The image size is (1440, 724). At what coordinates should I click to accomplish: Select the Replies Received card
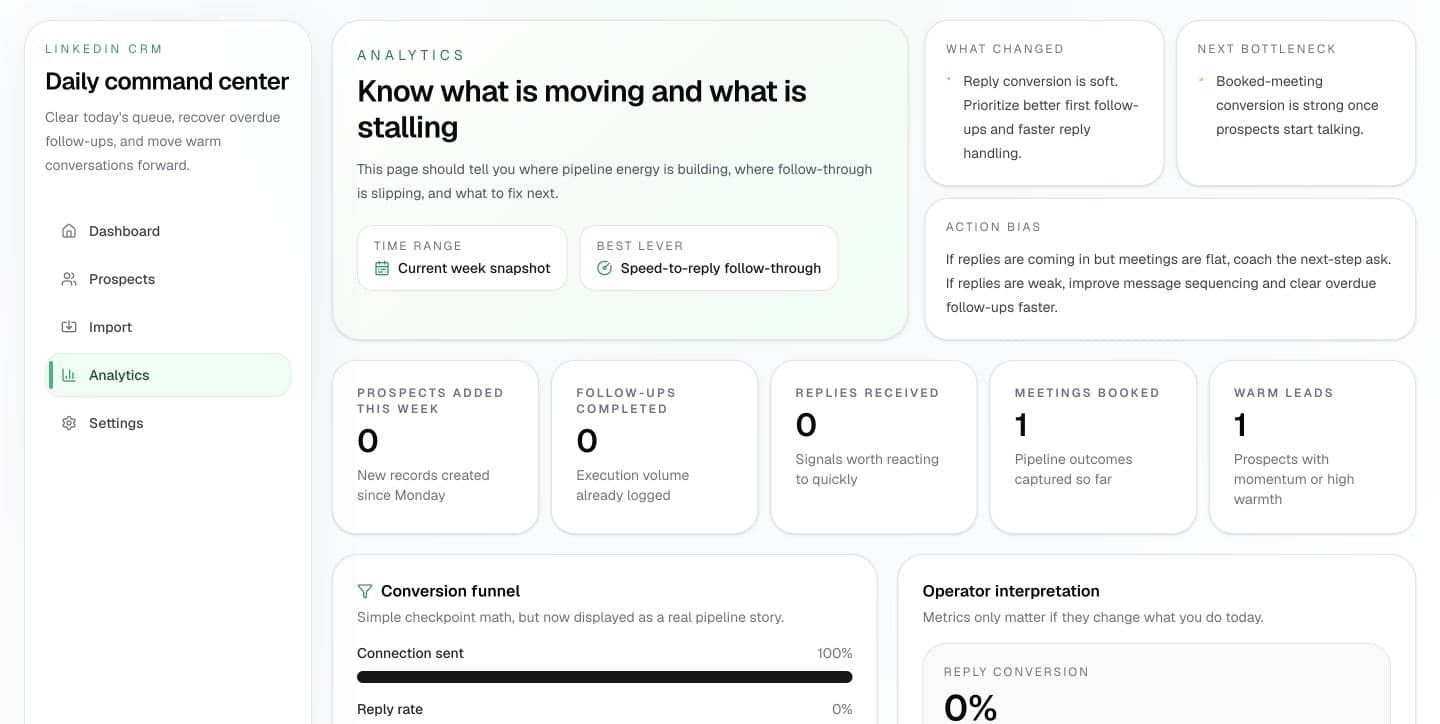(873, 447)
